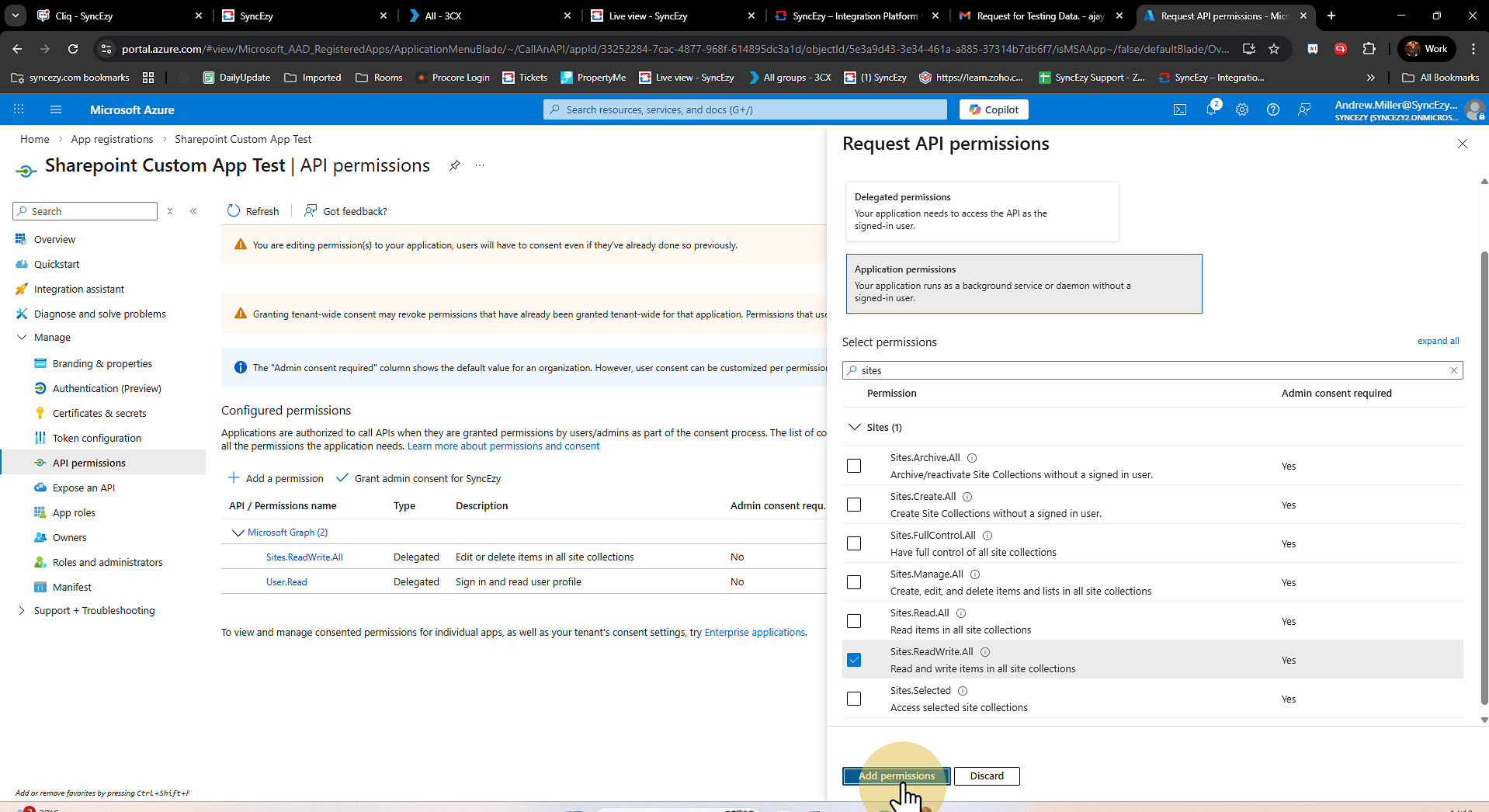Check the Sites.Read.All permission box

coord(854,621)
